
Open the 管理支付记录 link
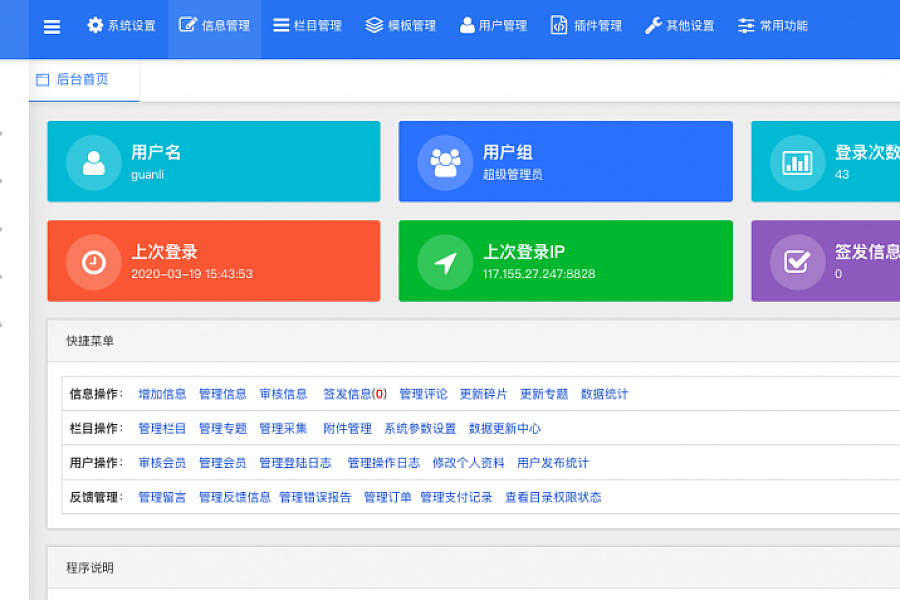[x=456, y=497]
